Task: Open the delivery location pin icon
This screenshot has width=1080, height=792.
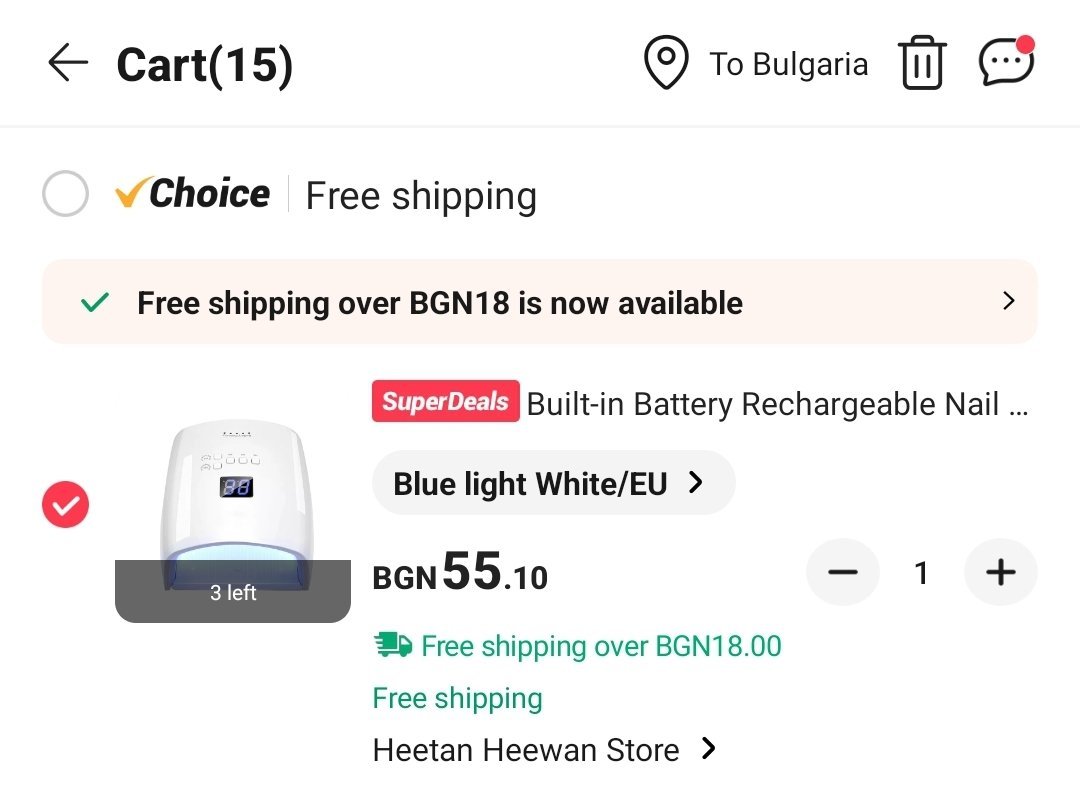Action: (x=665, y=63)
